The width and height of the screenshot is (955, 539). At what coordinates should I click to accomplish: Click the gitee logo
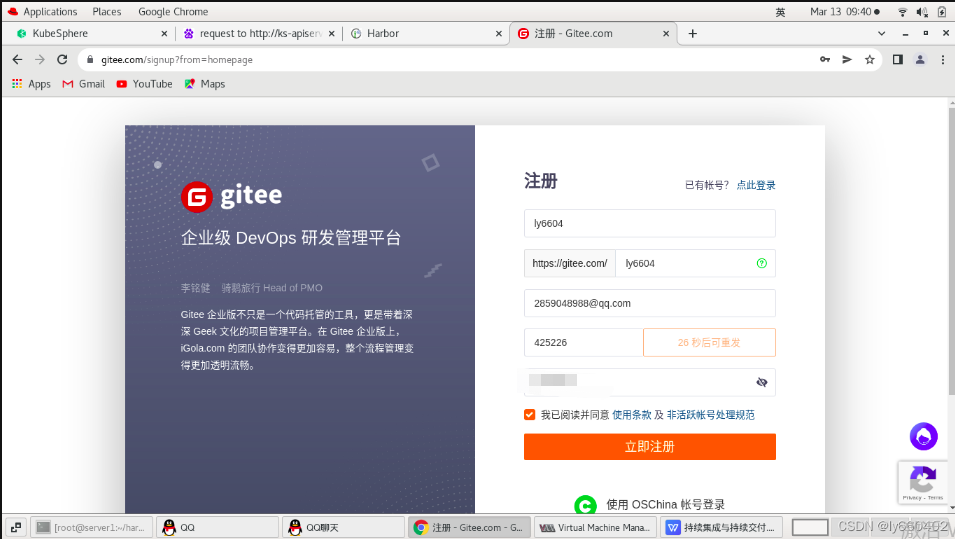coord(231,196)
